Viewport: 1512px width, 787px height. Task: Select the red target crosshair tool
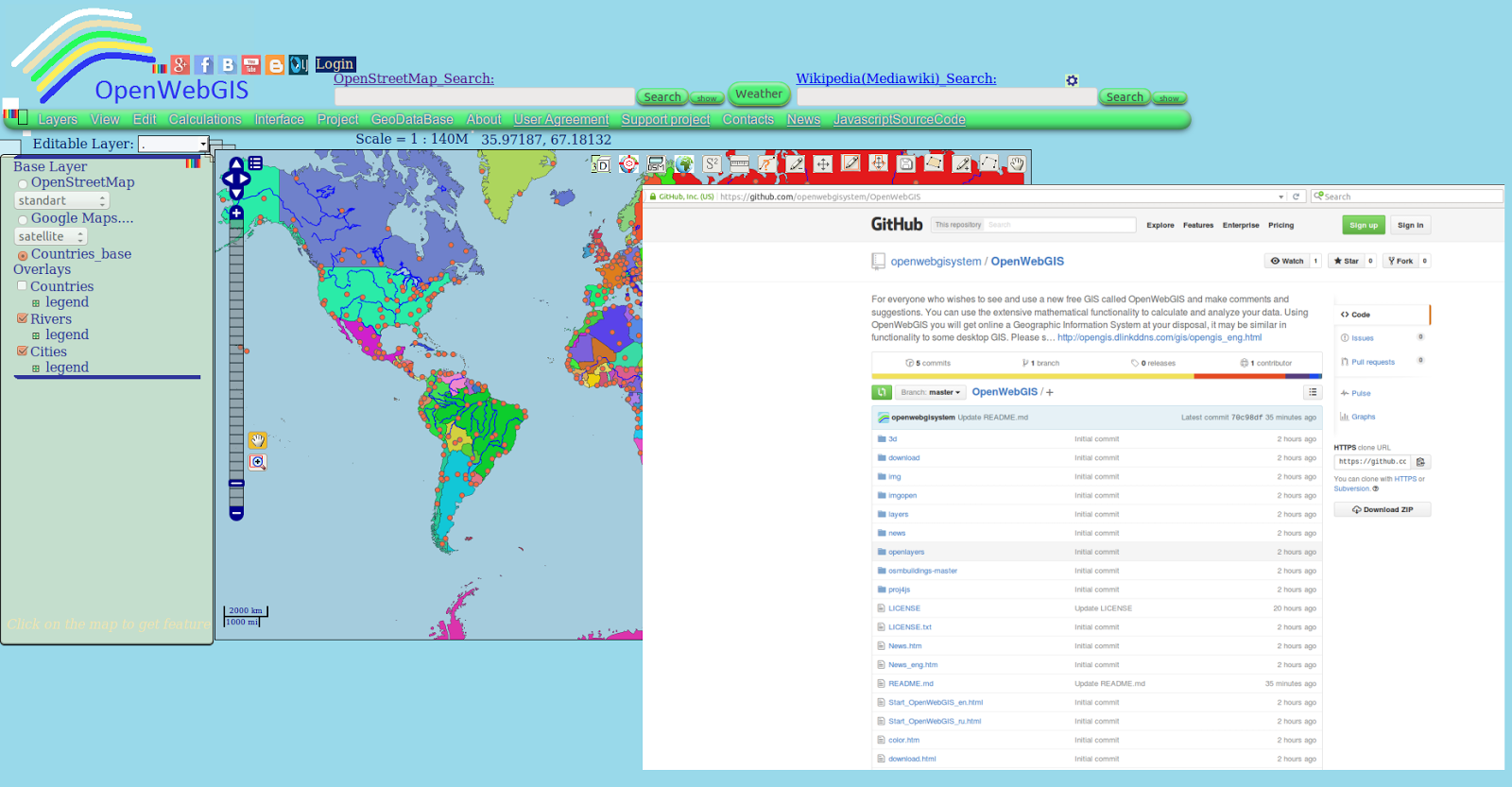(628, 164)
